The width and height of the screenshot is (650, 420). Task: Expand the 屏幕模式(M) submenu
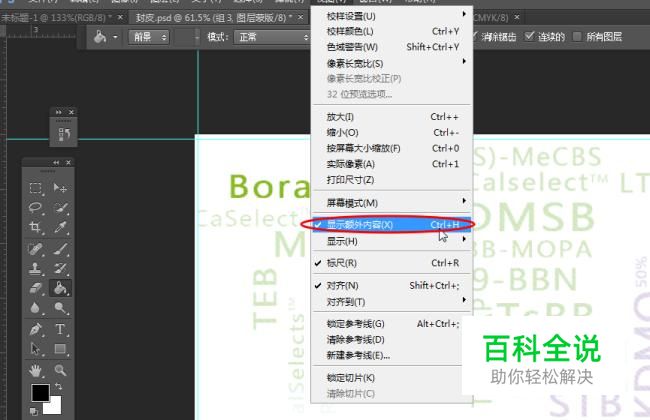point(392,203)
